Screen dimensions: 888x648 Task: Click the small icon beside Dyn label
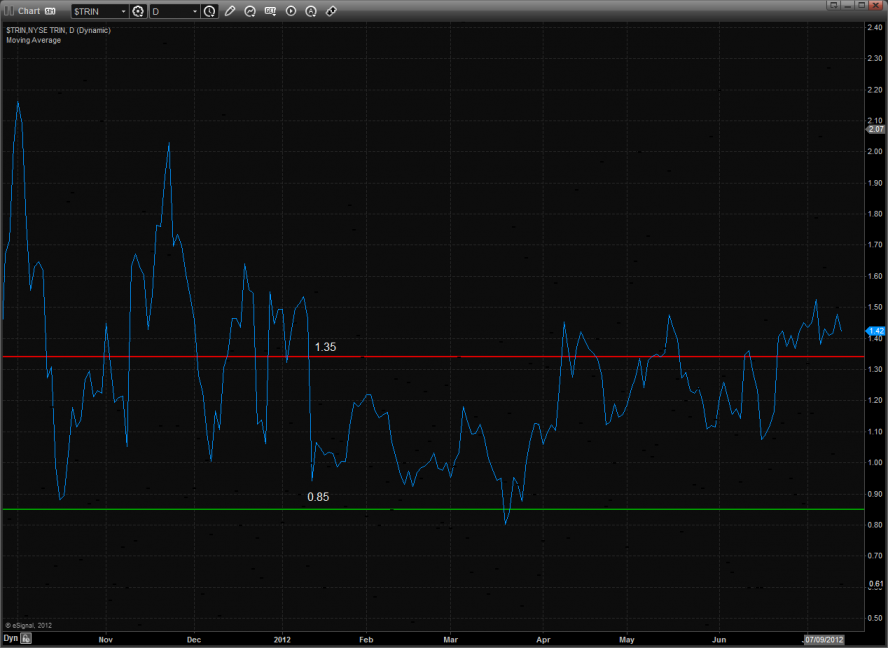tap(27, 637)
